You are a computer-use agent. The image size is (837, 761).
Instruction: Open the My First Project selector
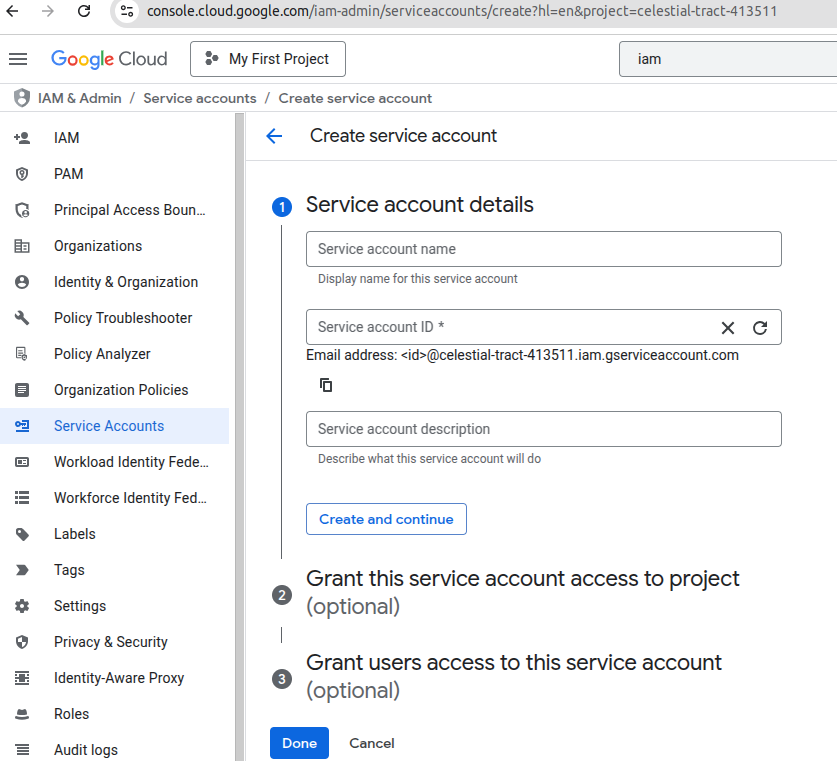[267, 59]
